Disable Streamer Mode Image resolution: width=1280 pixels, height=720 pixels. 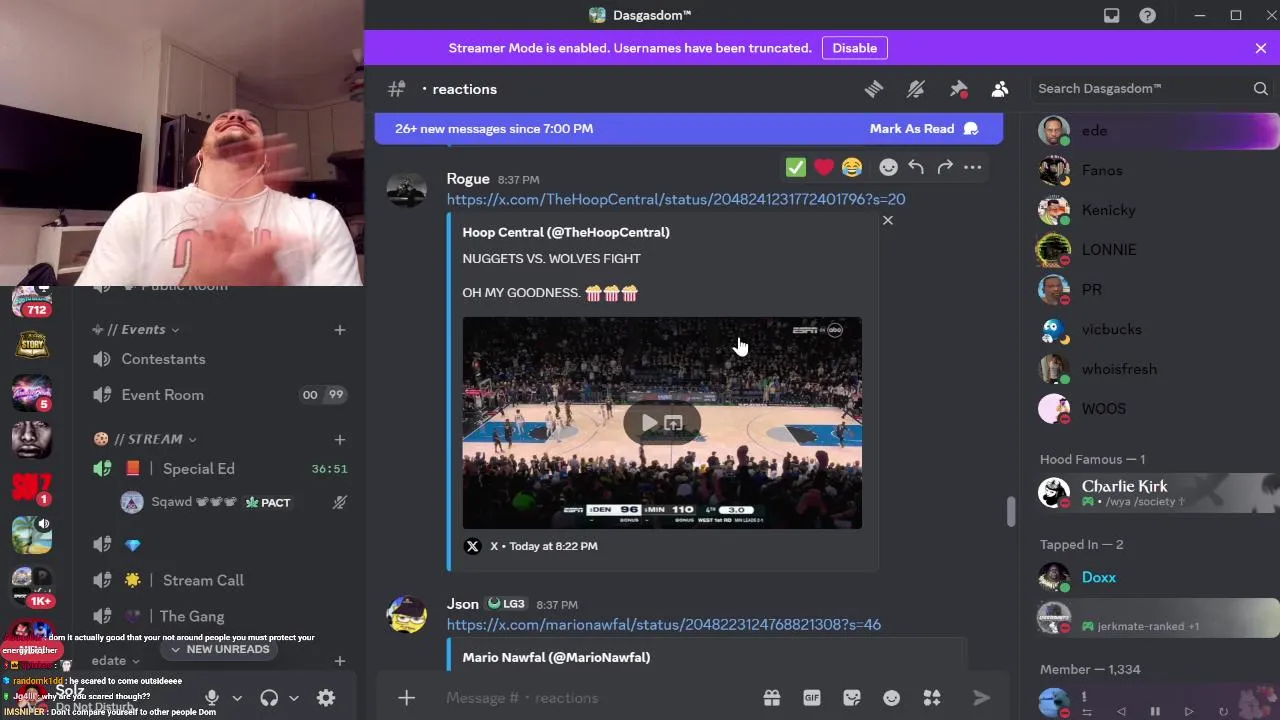click(x=854, y=48)
